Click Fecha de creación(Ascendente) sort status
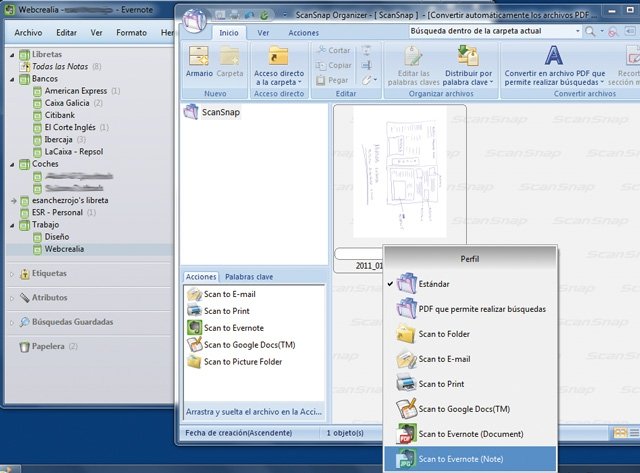The image size is (640, 473). (238, 433)
